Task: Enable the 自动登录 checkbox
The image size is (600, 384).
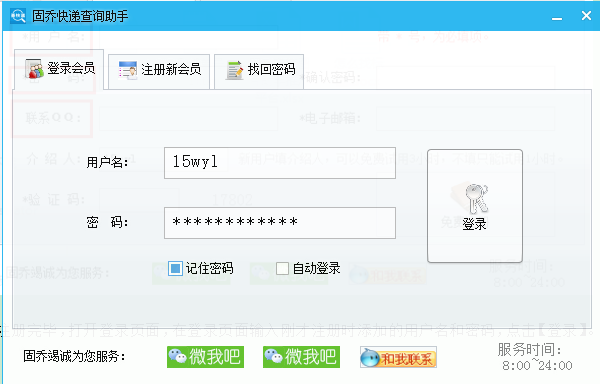Action: click(282, 268)
